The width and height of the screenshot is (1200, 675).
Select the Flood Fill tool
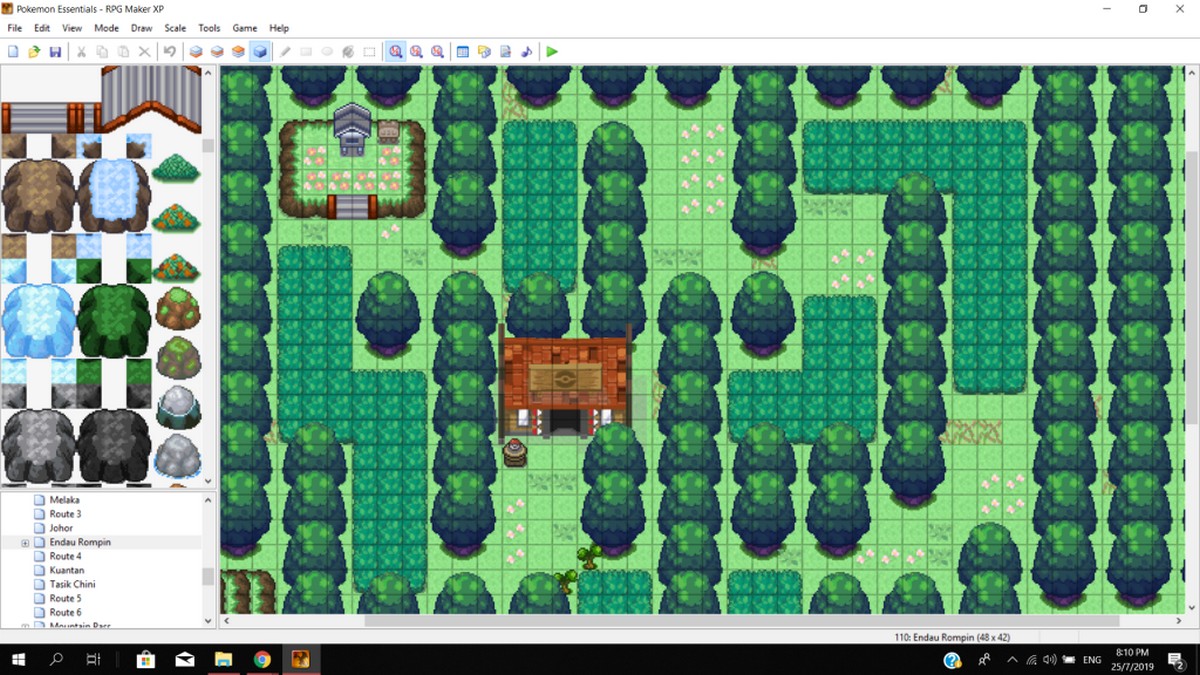[348, 51]
